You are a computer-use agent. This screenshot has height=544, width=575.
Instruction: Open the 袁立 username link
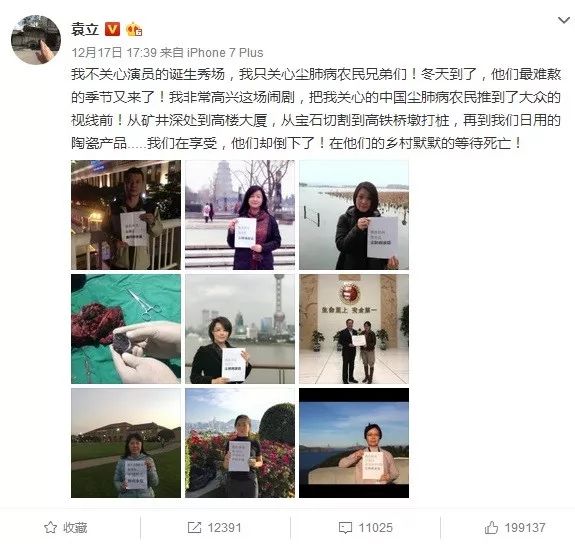85,29
